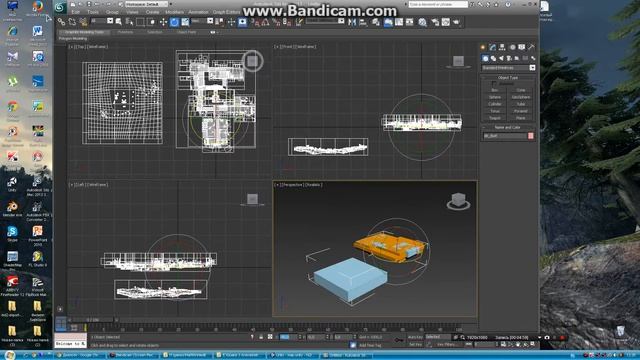
Task: Click the Mirror tool icon
Action: pyautogui.click(x=352, y=22)
